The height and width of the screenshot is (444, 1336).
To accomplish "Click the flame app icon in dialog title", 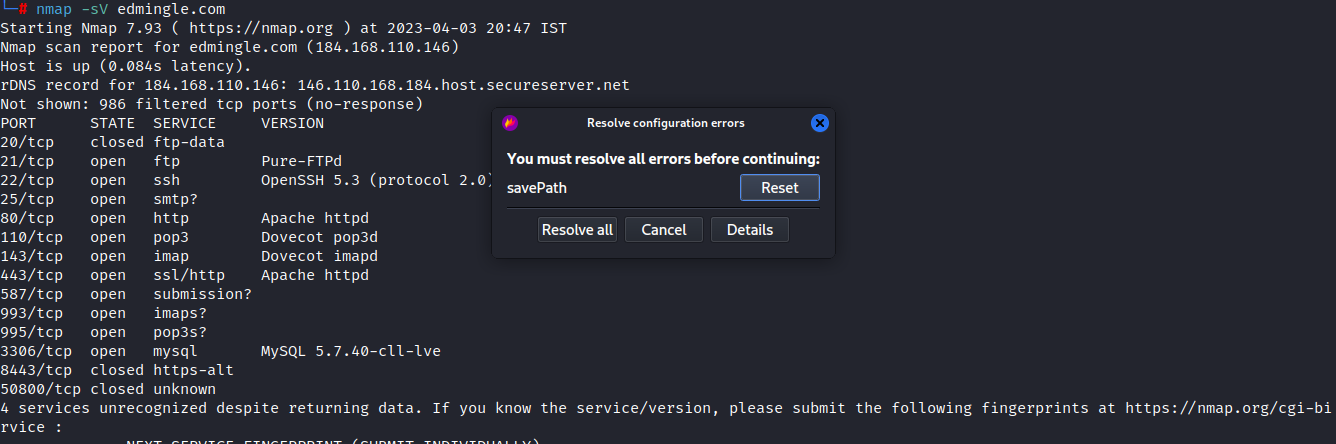I will (510, 123).
